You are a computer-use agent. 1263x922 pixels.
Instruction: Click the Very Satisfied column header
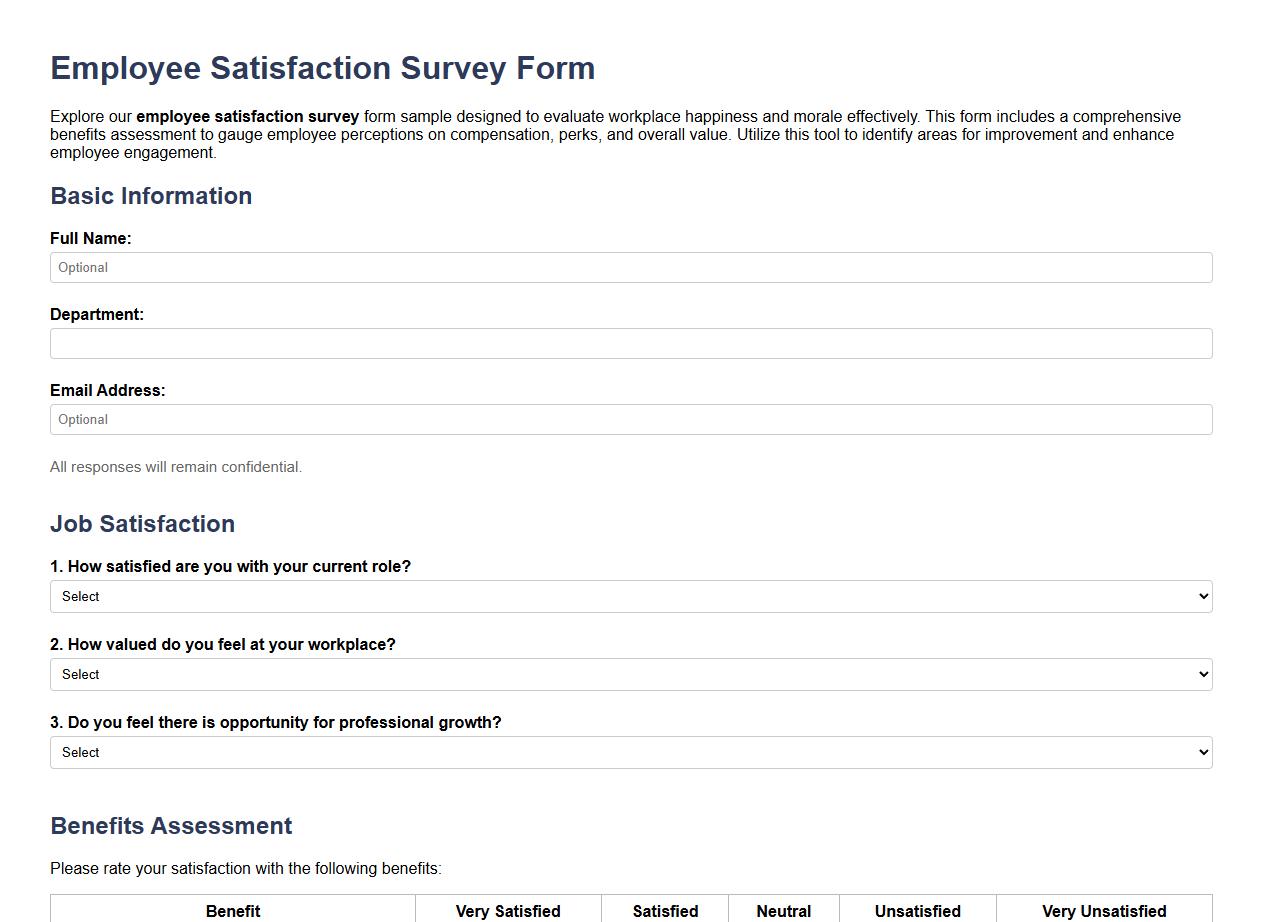tap(508, 911)
